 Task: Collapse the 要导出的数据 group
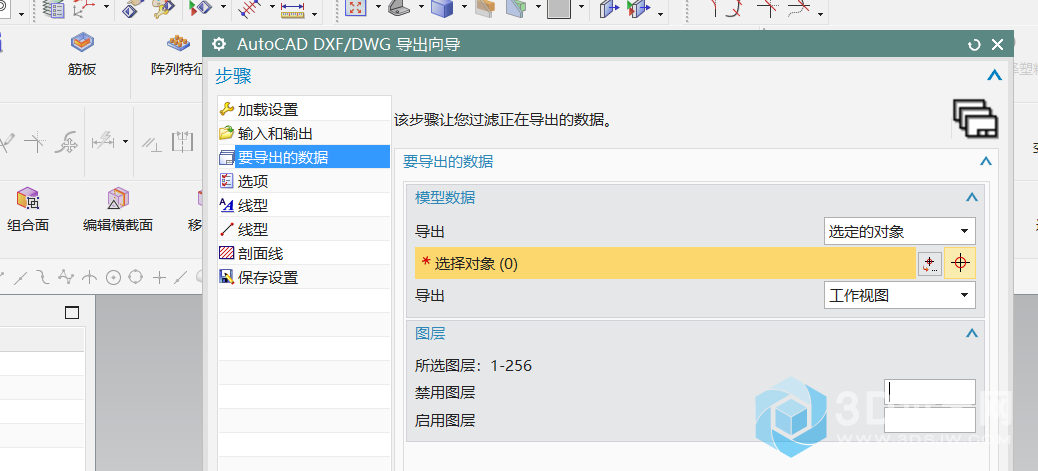(x=986, y=161)
